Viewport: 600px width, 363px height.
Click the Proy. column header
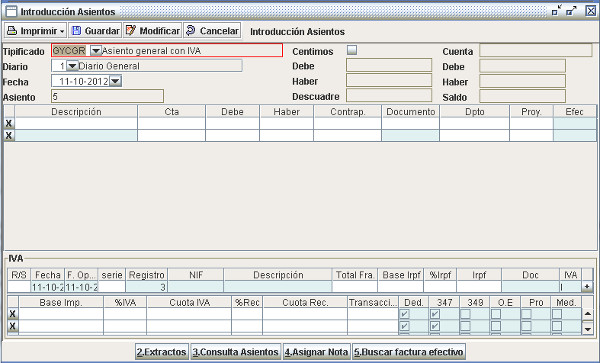[532, 112]
